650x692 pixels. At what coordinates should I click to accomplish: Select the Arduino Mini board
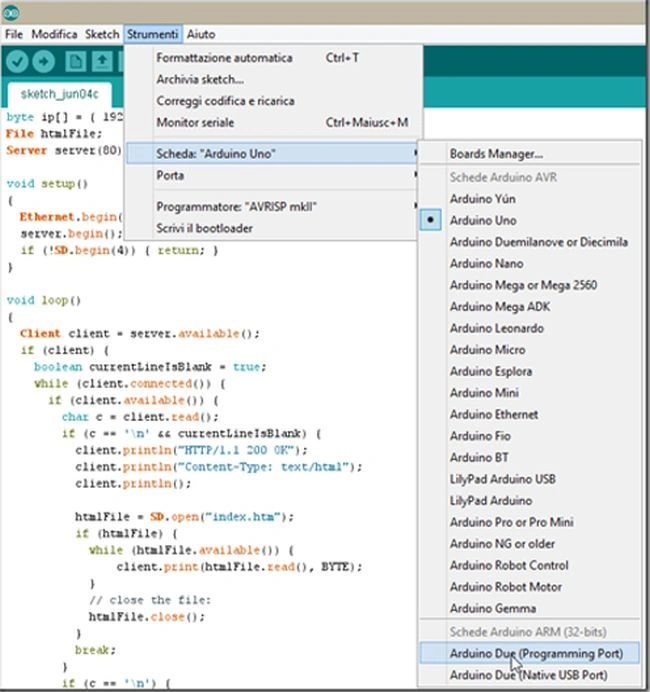(530, 393)
